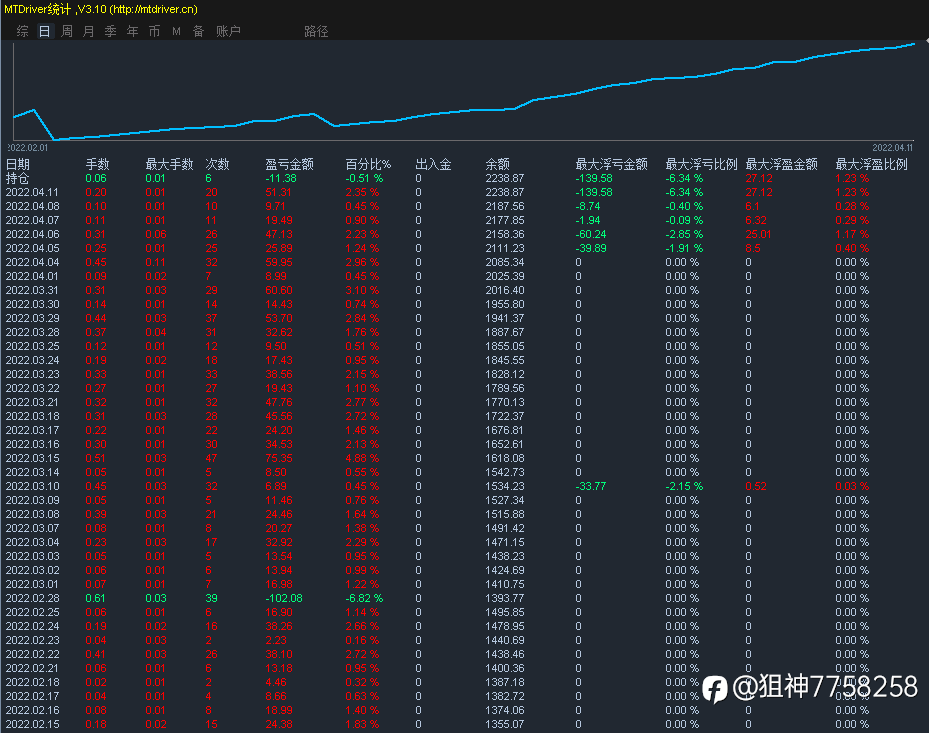The height and width of the screenshot is (733, 929).
Task: Open the 周 weekly statistics tab
Action: [x=67, y=31]
